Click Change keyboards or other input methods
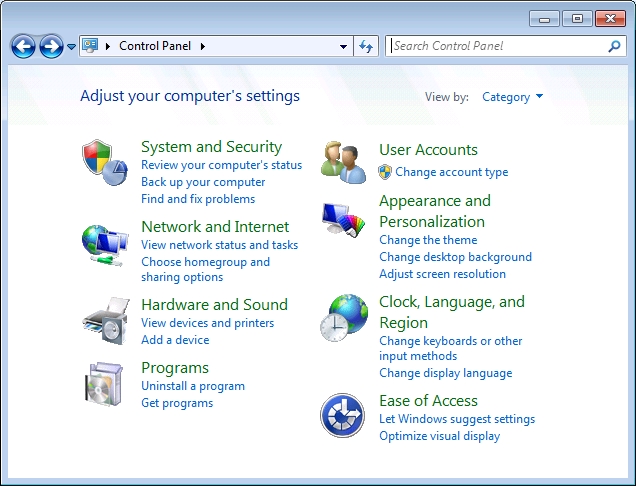Screen dimensions: 636x486 451,348
